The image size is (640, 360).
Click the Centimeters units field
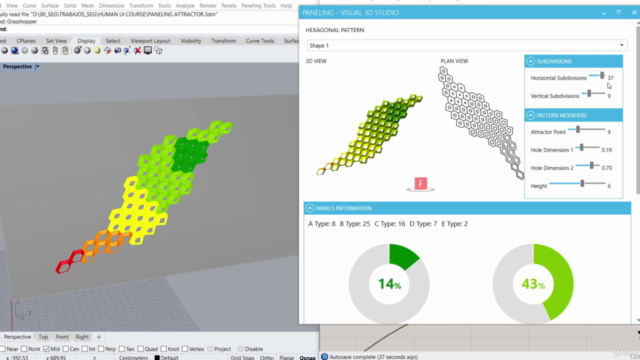pyautogui.click(x=133, y=358)
